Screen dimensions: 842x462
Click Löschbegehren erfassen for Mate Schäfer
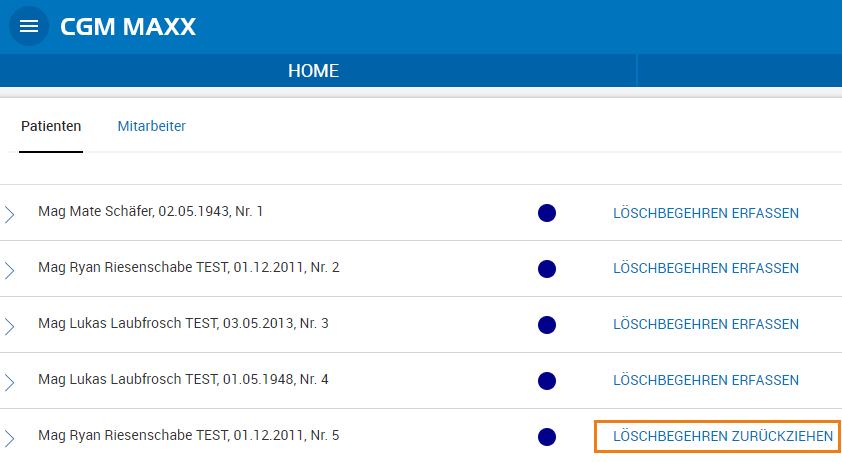coord(705,213)
